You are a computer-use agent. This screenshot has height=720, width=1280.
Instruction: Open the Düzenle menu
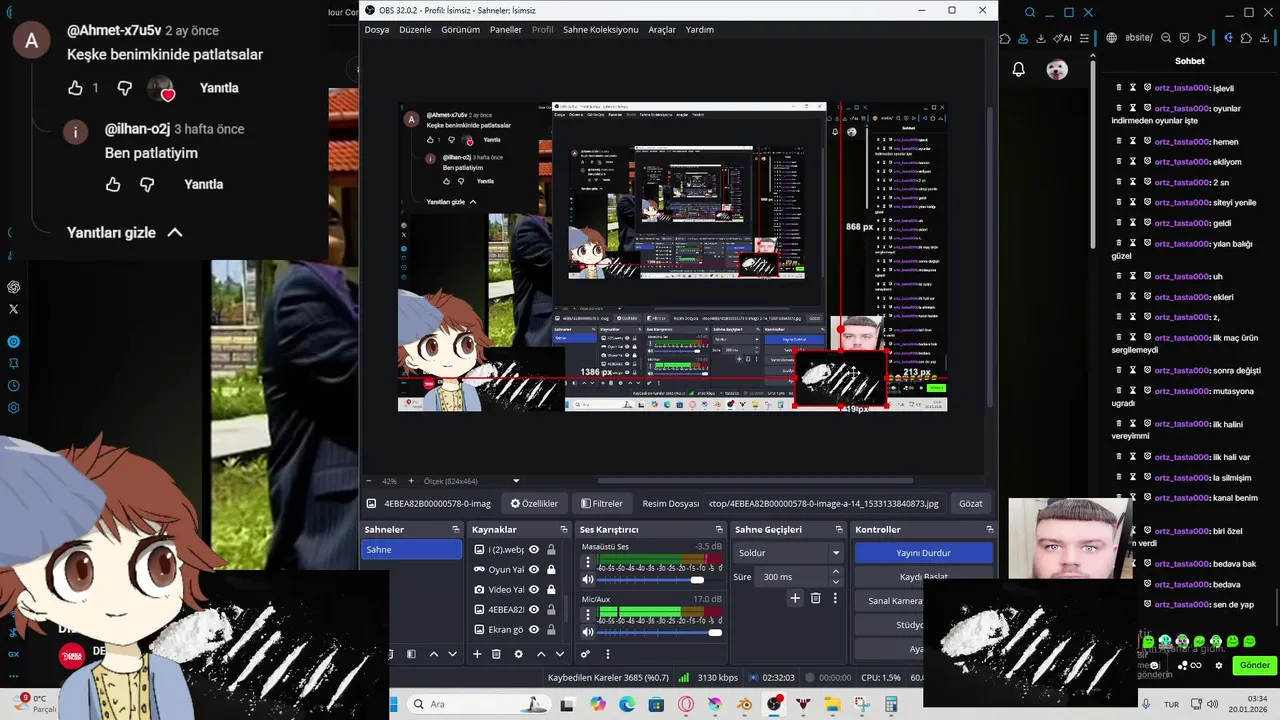click(x=415, y=30)
